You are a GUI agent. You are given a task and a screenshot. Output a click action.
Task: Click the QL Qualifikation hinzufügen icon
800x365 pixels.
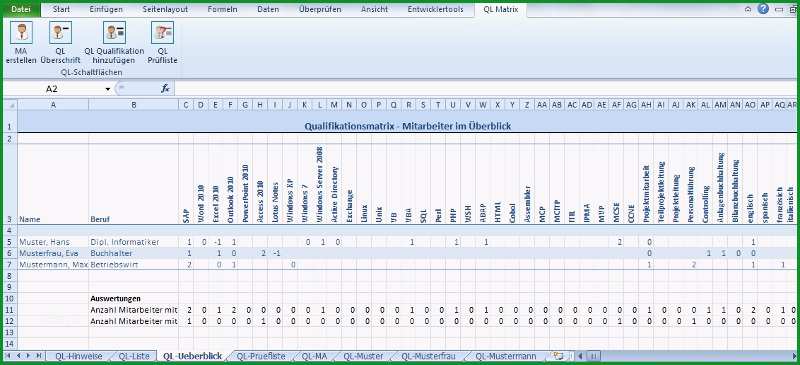(x=114, y=33)
